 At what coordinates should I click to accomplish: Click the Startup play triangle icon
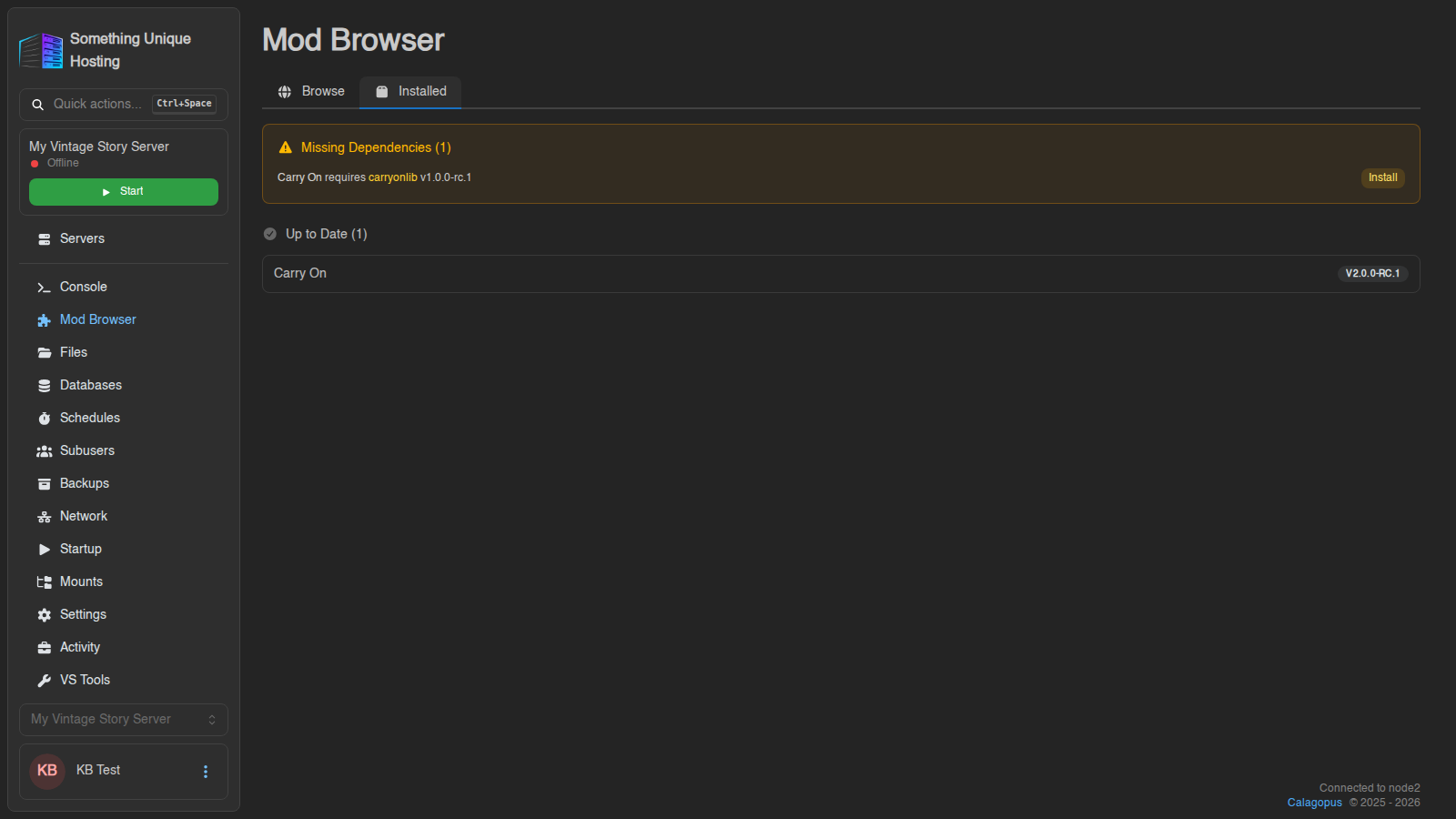[x=44, y=550]
